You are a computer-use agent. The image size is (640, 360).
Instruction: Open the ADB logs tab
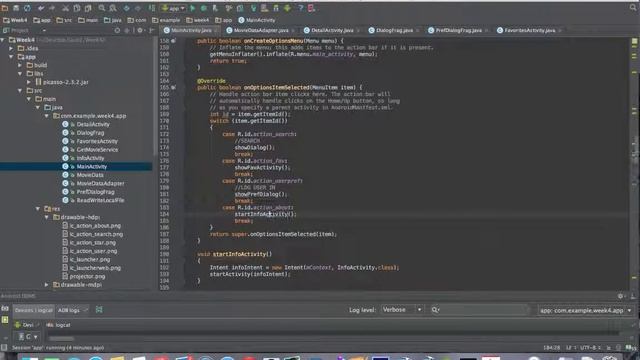click(69, 310)
